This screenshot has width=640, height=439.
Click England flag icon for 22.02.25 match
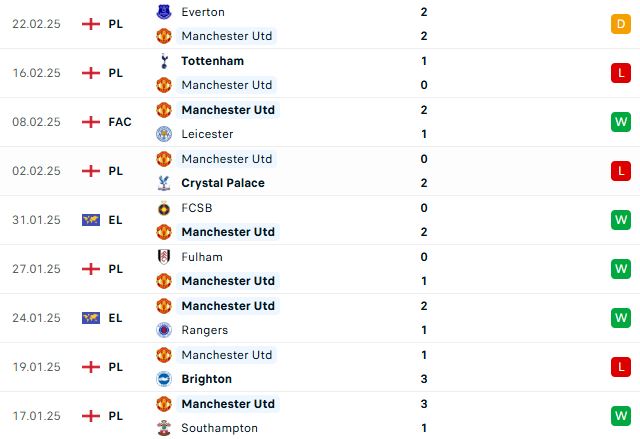tap(91, 24)
